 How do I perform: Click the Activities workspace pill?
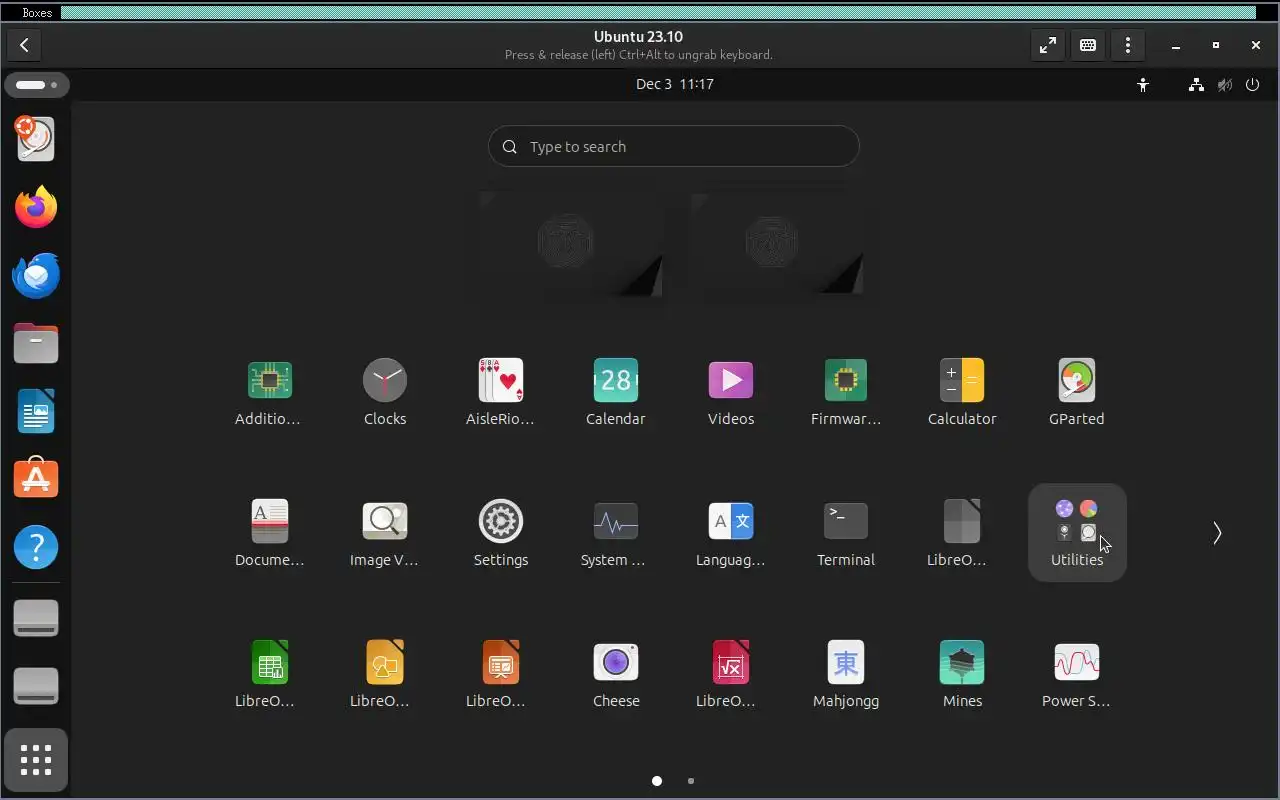click(x=37, y=85)
